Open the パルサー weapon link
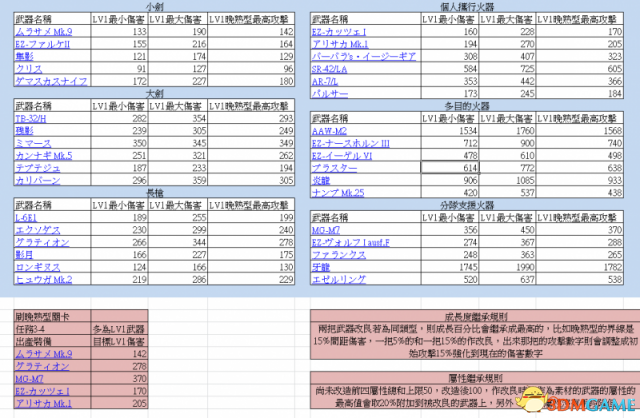The width and height of the screenshot is (640, 418). (x=330, y=93)
